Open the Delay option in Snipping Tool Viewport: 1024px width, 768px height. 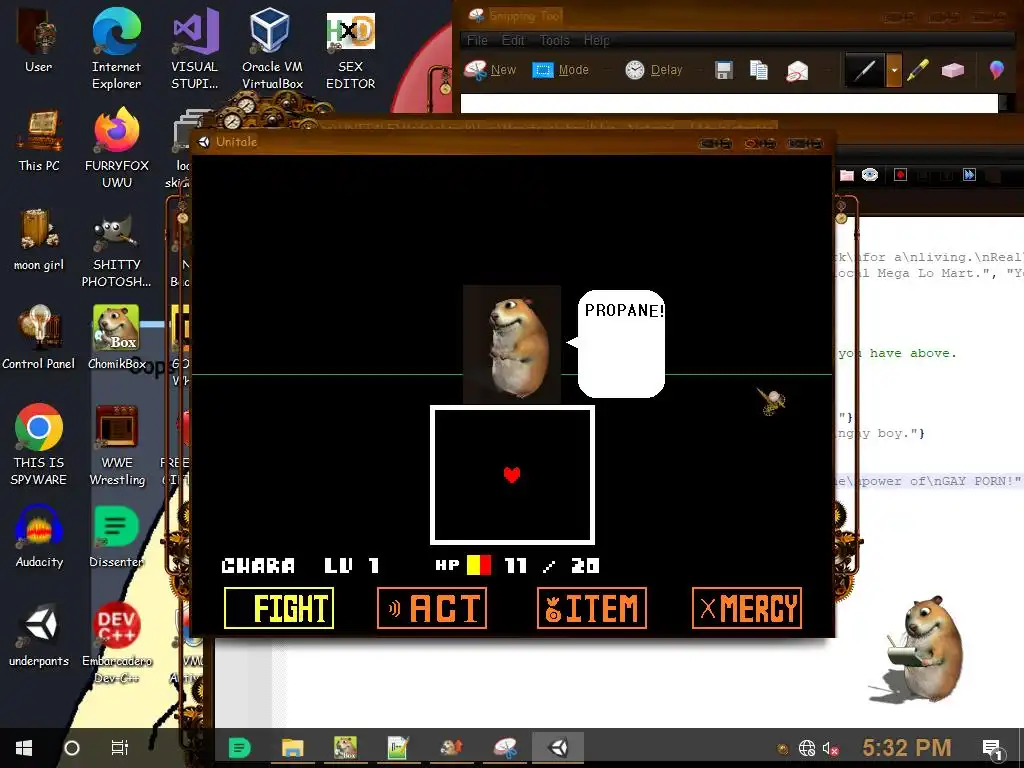coord(653,69)
